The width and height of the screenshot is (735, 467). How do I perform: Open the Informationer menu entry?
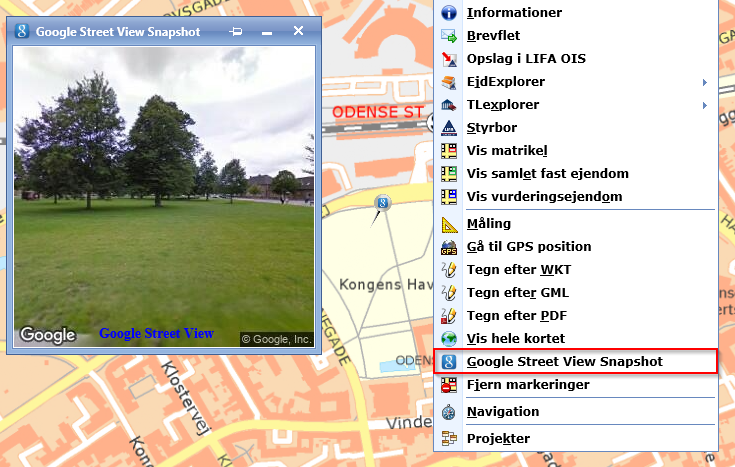pyautogui.click(x=576, y=13)
